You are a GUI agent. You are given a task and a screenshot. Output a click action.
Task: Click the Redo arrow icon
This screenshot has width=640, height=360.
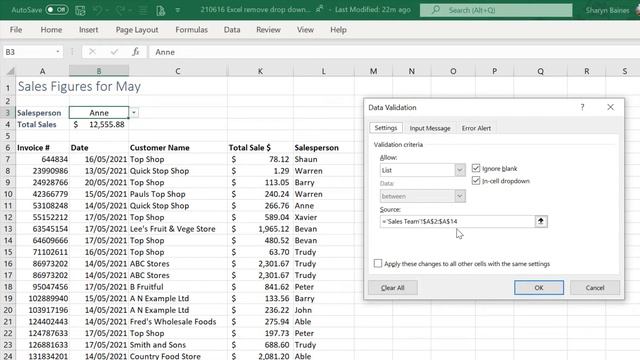click(121, 10)
